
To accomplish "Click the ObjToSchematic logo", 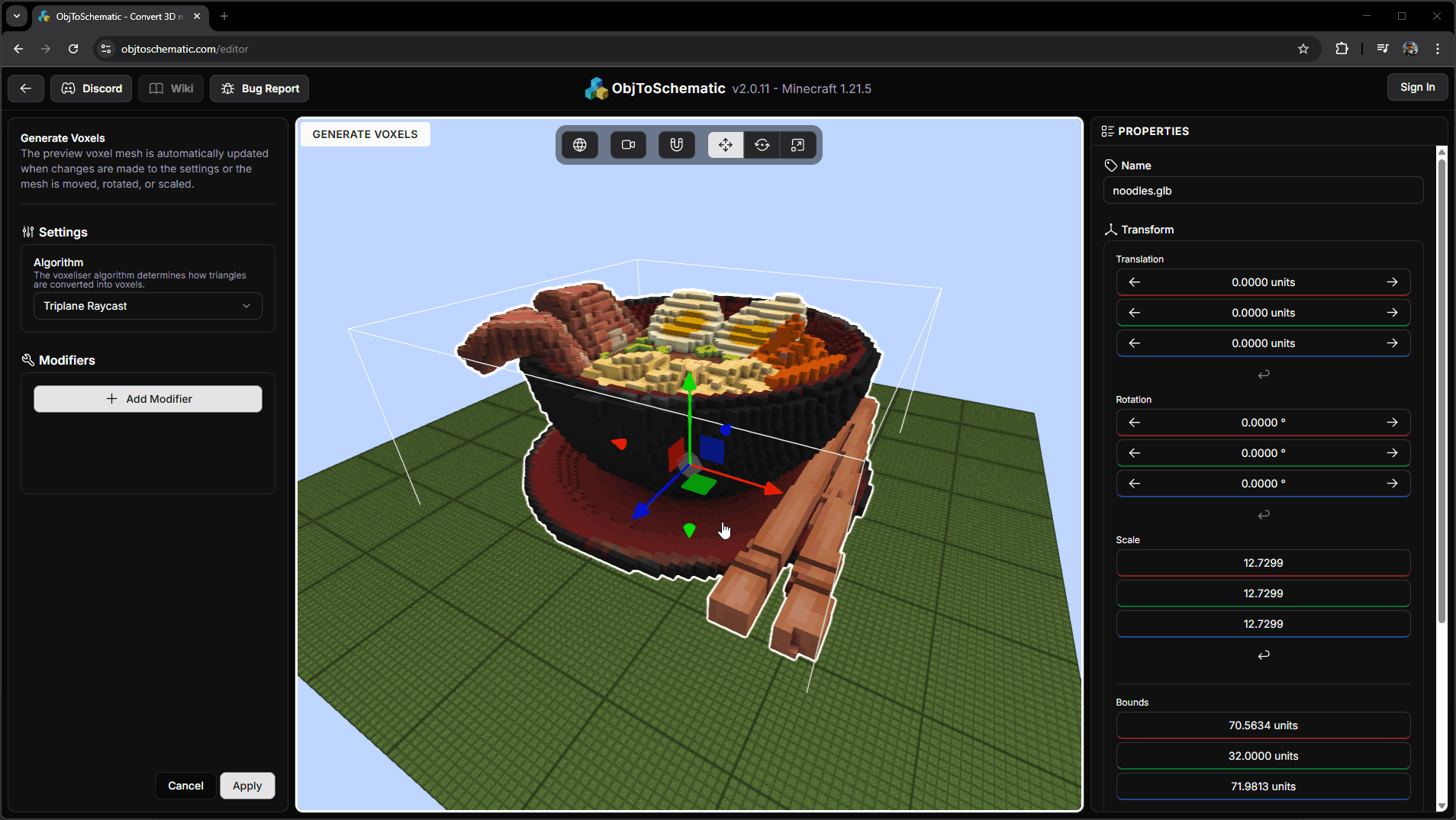I will pos(595,88).
